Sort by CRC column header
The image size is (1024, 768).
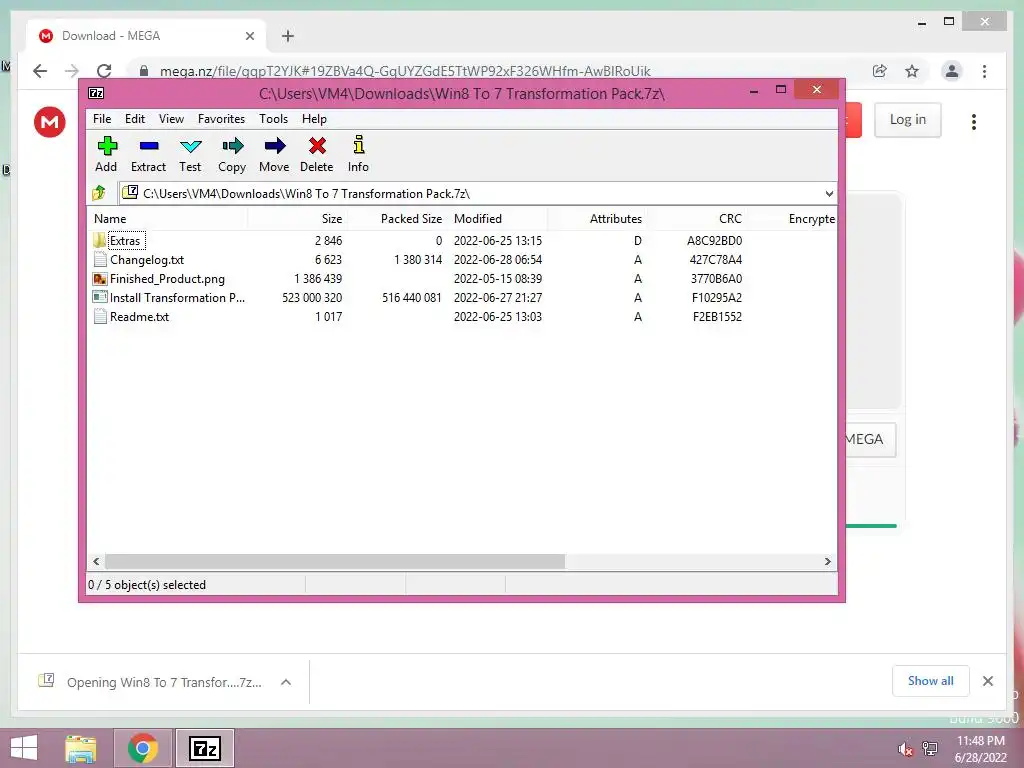(x=697, y=219)
